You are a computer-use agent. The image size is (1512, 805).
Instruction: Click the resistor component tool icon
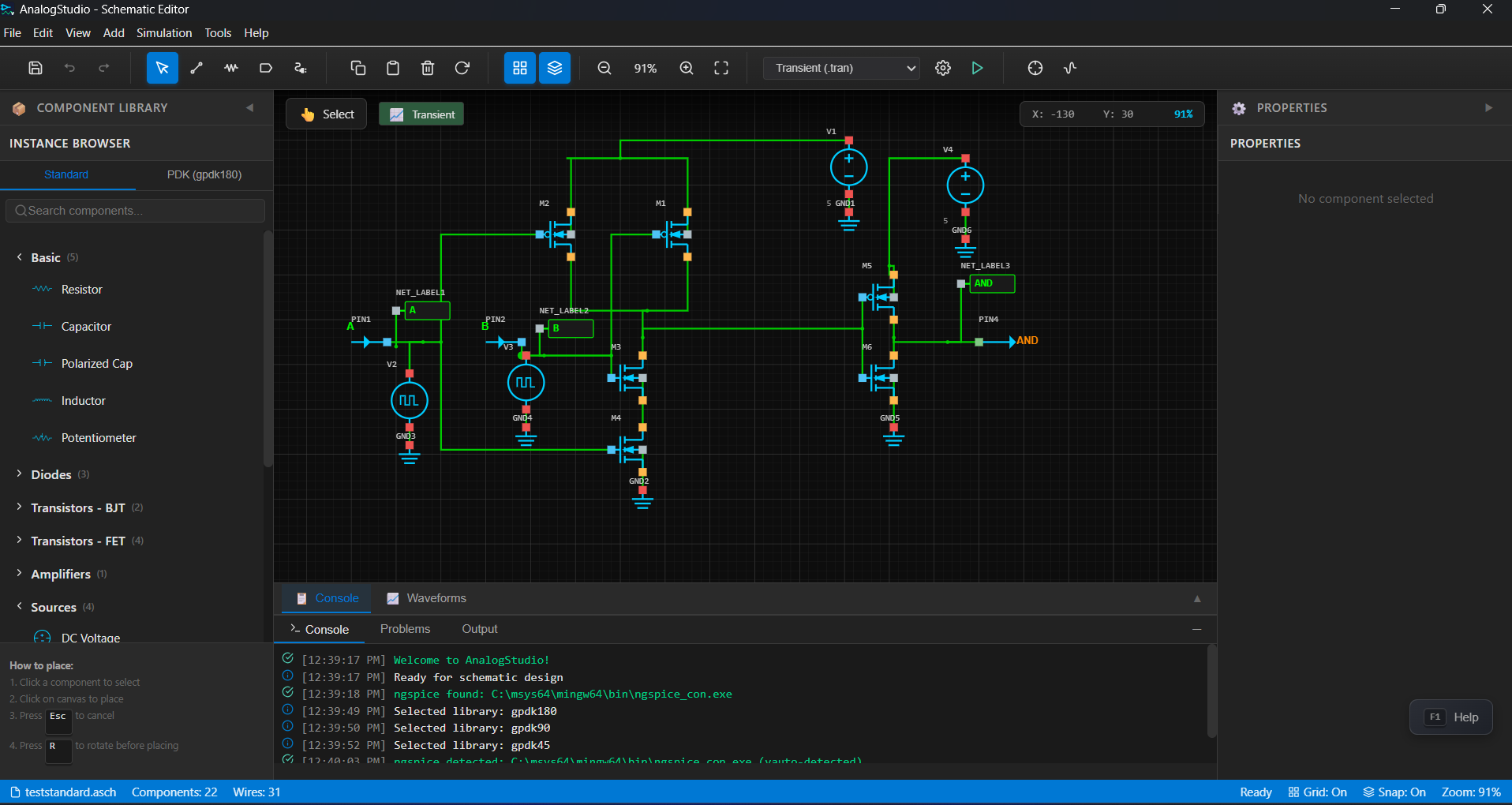point(231,68)
